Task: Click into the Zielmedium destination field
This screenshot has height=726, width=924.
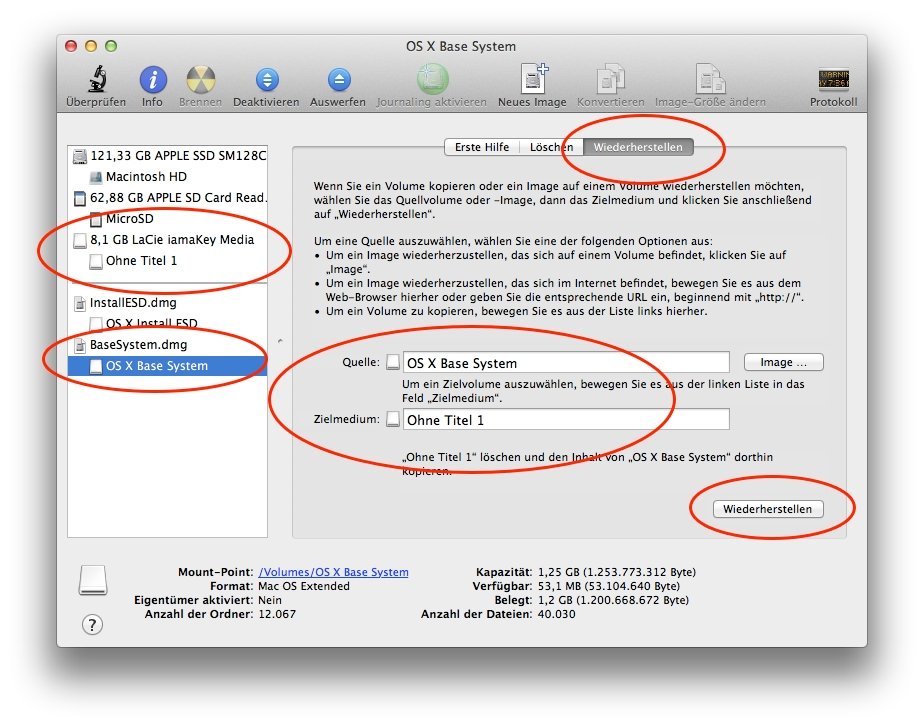Action: [566, 420]
